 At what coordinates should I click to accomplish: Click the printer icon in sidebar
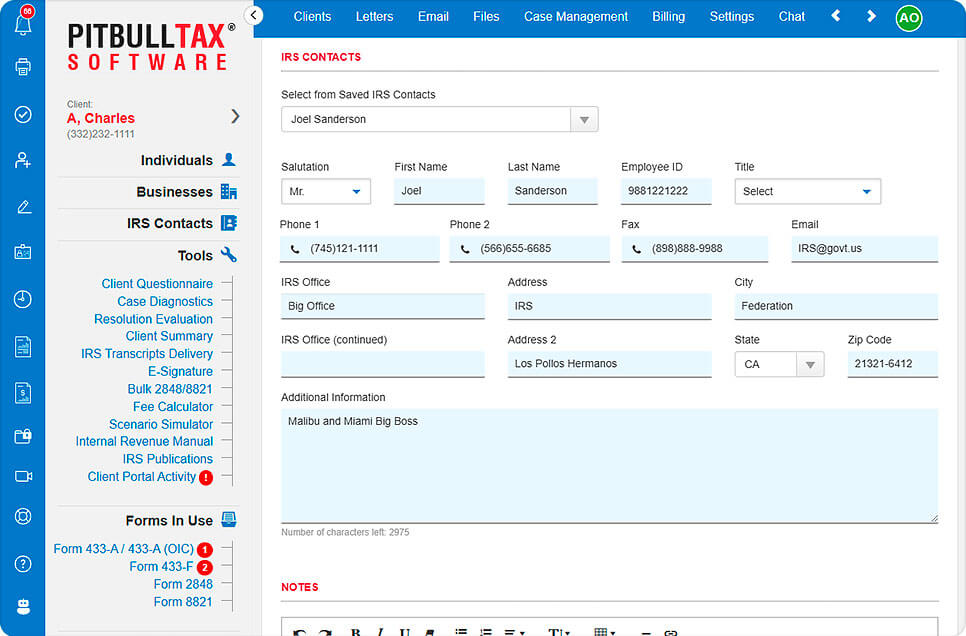pos(23,67)
